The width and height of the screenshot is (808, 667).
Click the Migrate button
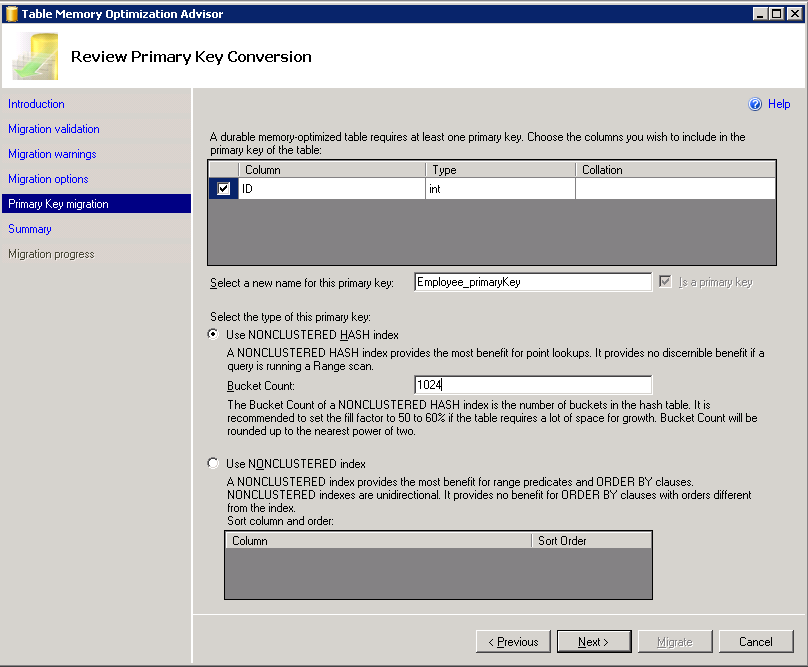[675, 642]
